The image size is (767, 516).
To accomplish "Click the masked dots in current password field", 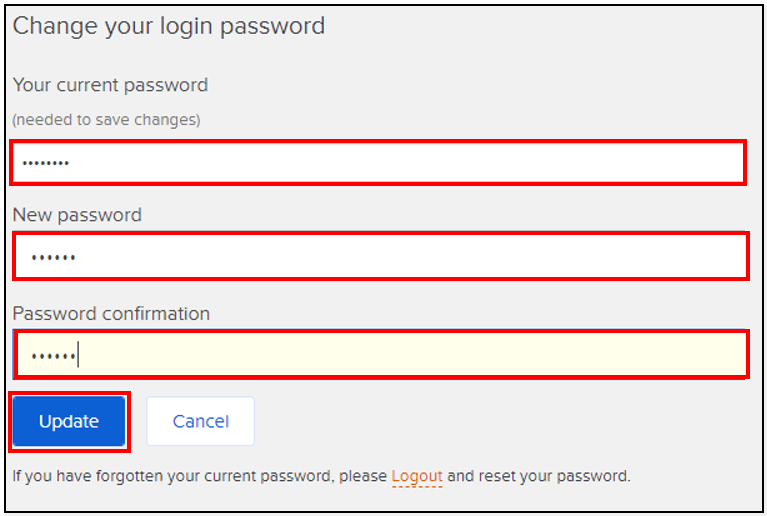I will tap(46, 163).
